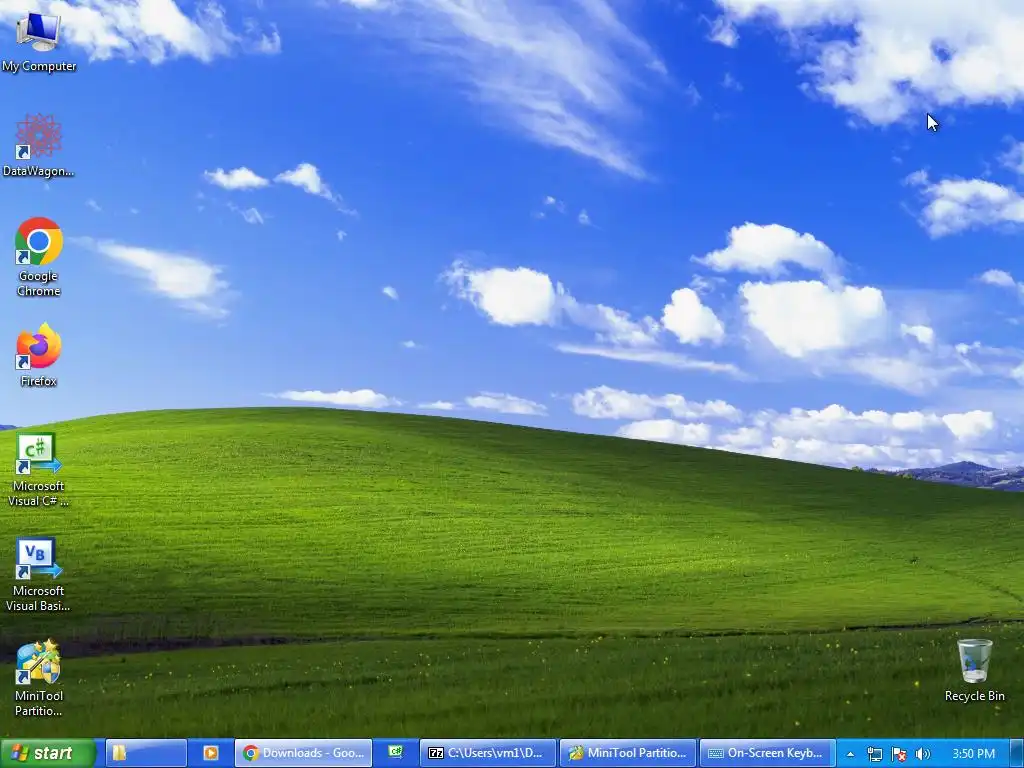Open the volume speaker tray icon
1024x768 pixels.
(923, 754)
